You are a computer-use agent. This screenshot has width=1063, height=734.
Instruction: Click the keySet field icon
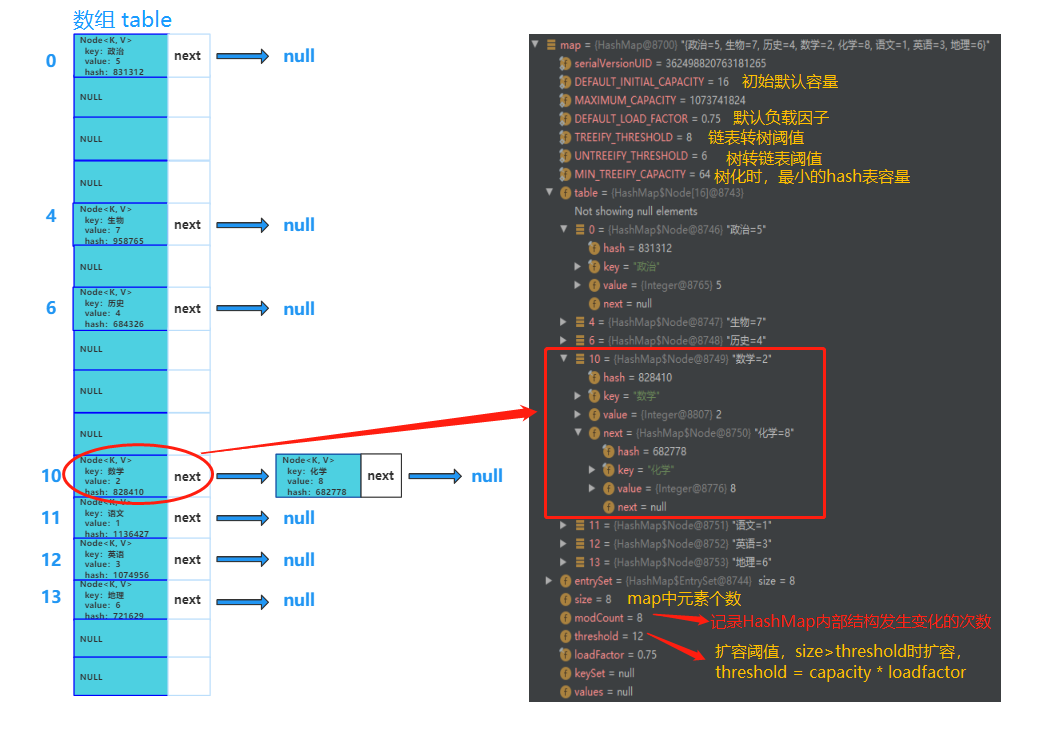[x=565, y=673]
